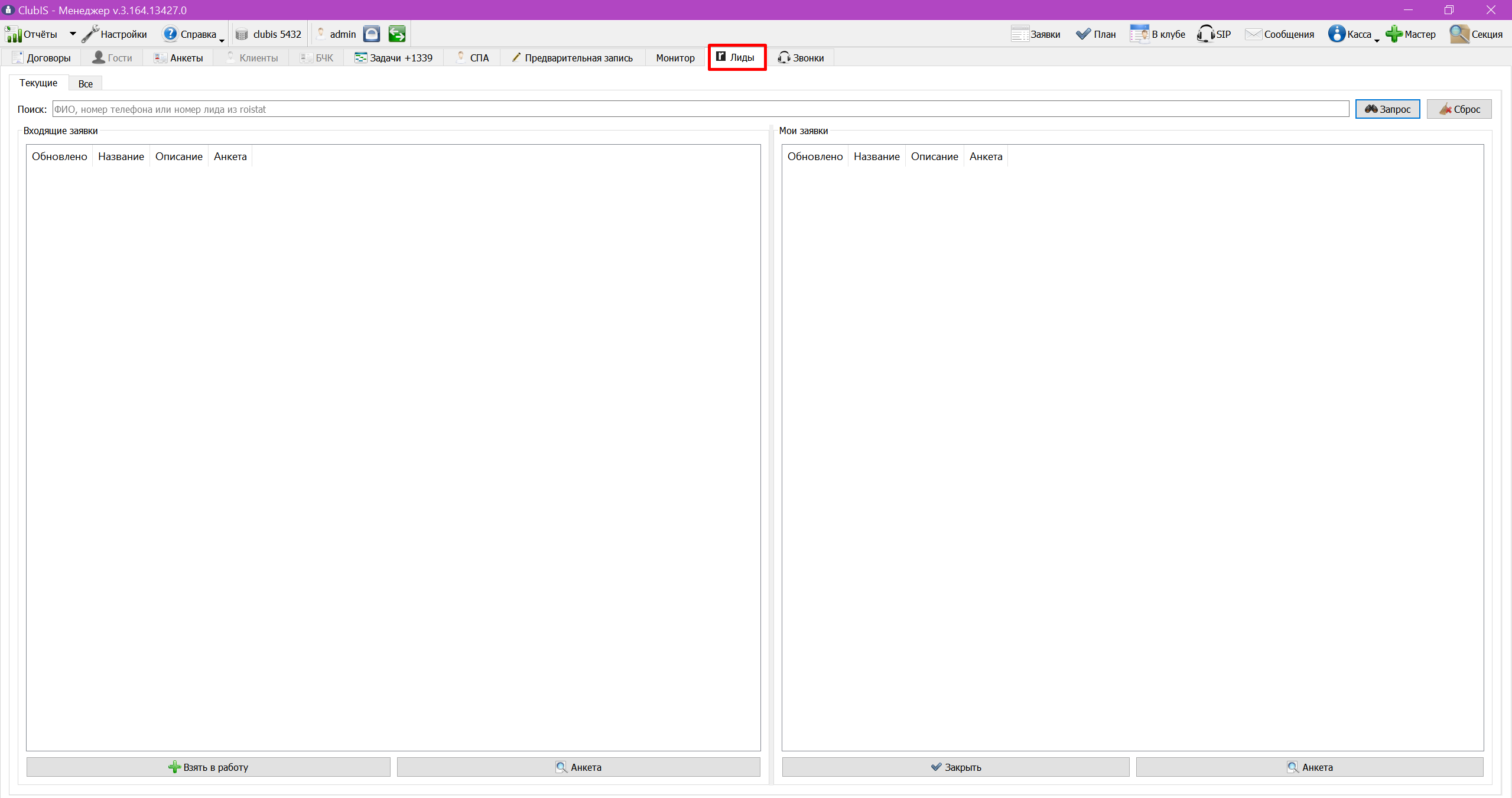Screen dimensions: 1512x798
Task: Switch to the СПА tab
Action: click(473, 58)
